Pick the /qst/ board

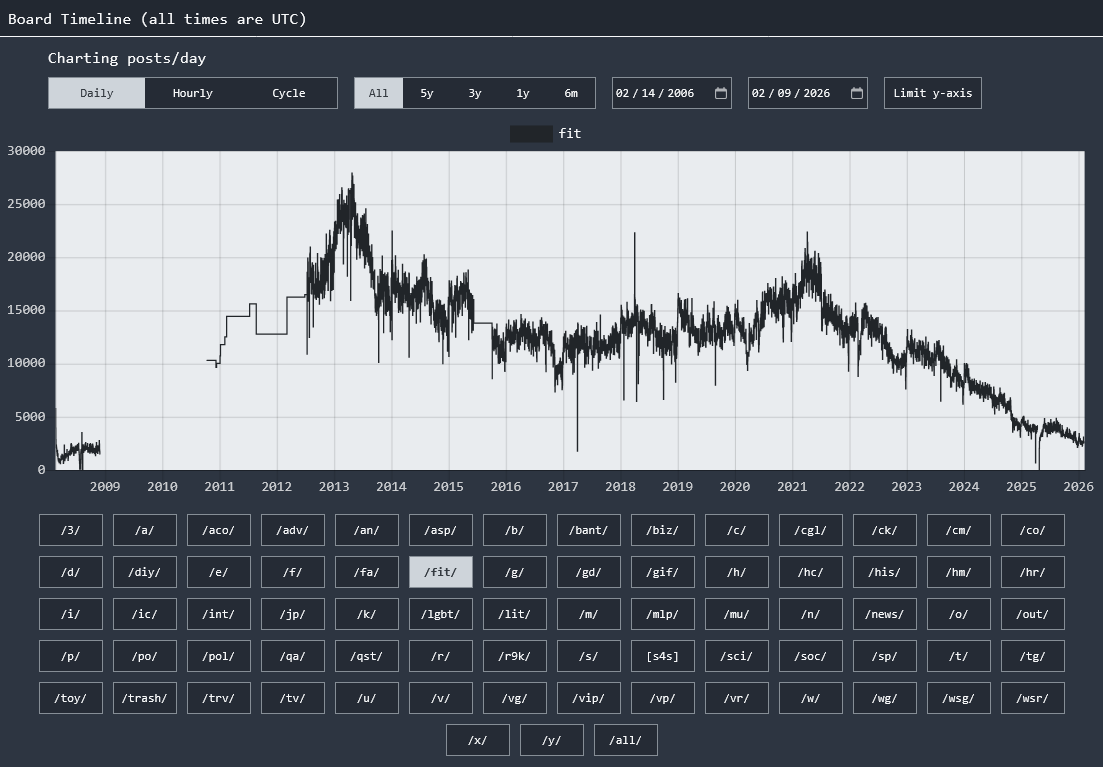[x=367, y=657]
